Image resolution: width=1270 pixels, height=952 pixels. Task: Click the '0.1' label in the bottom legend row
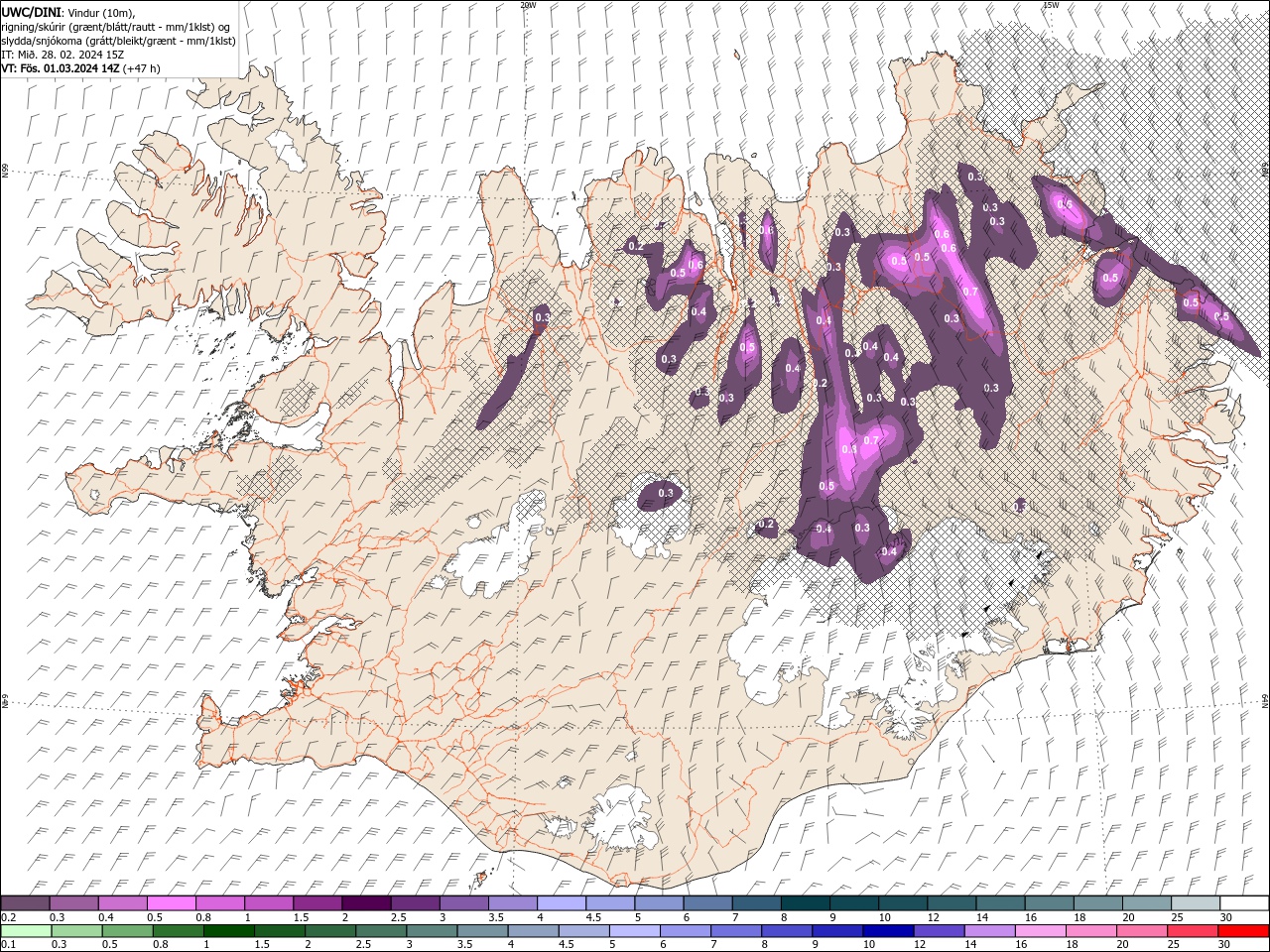click(8, 945)
